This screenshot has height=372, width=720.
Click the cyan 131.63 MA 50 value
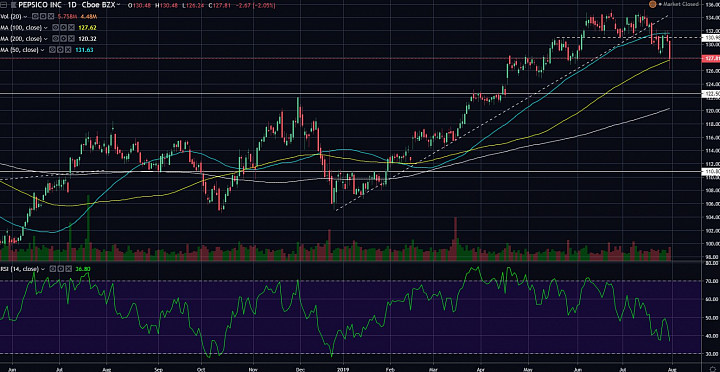click(84, 50)
